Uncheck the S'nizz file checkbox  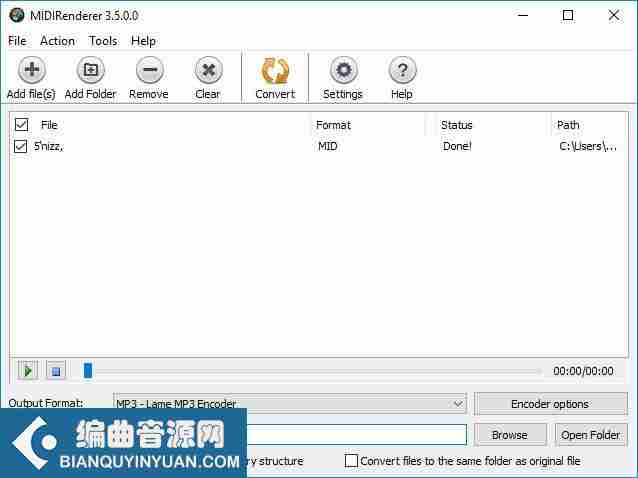[x=20, y=146]
